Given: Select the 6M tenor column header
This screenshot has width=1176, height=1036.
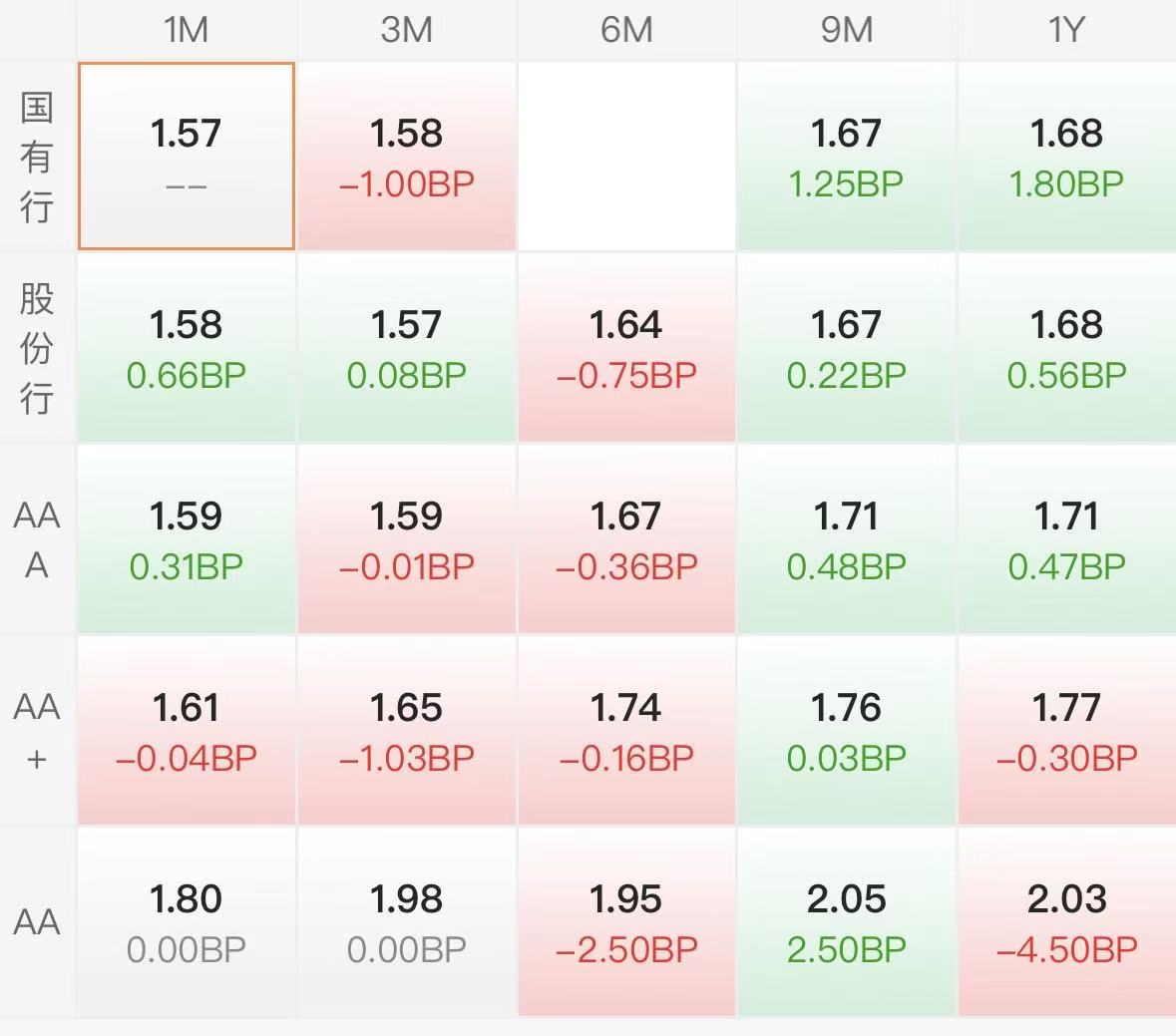Looking at the screenshot, I should 626,30.
